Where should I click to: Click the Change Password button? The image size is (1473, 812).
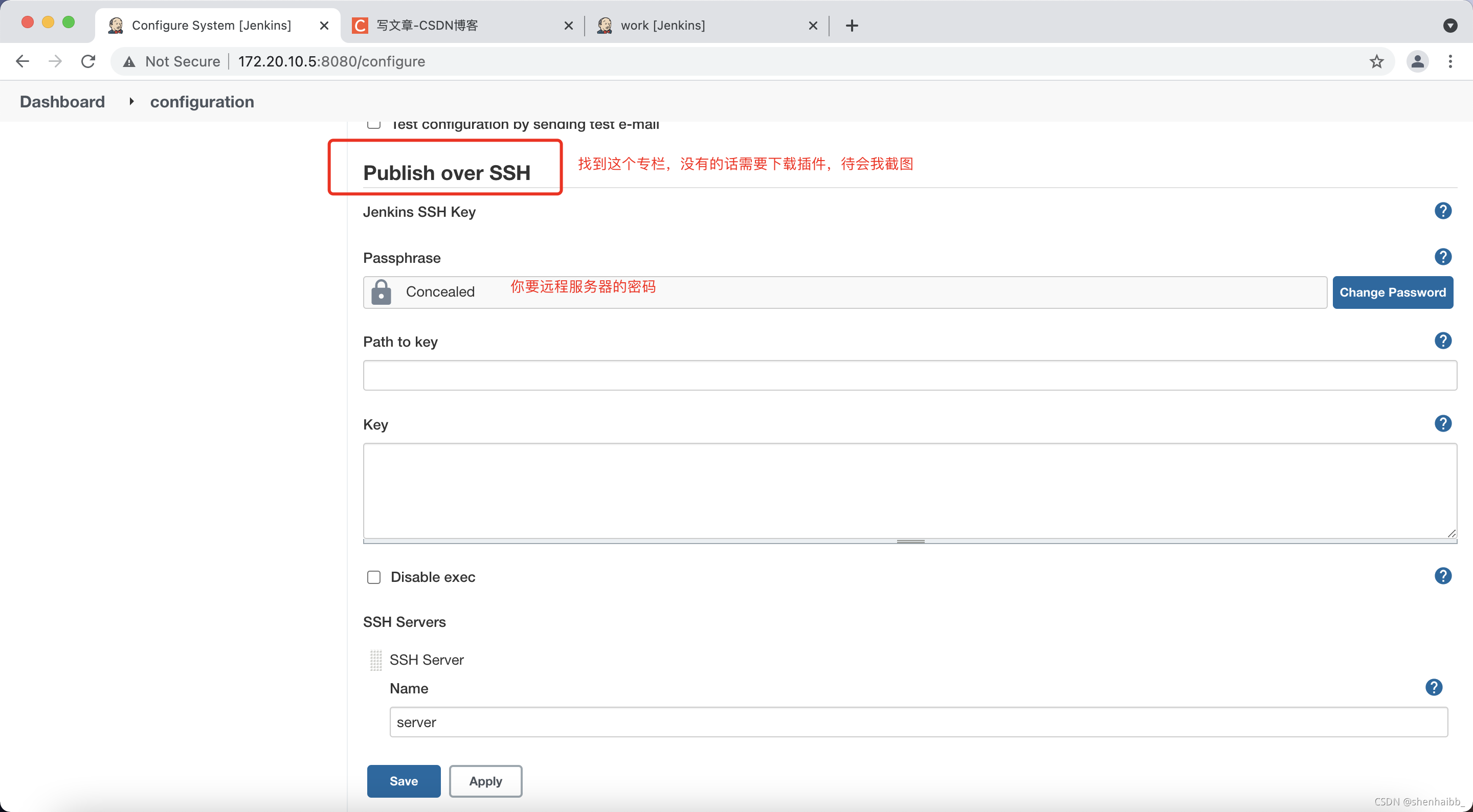[x=1393, y=292]
